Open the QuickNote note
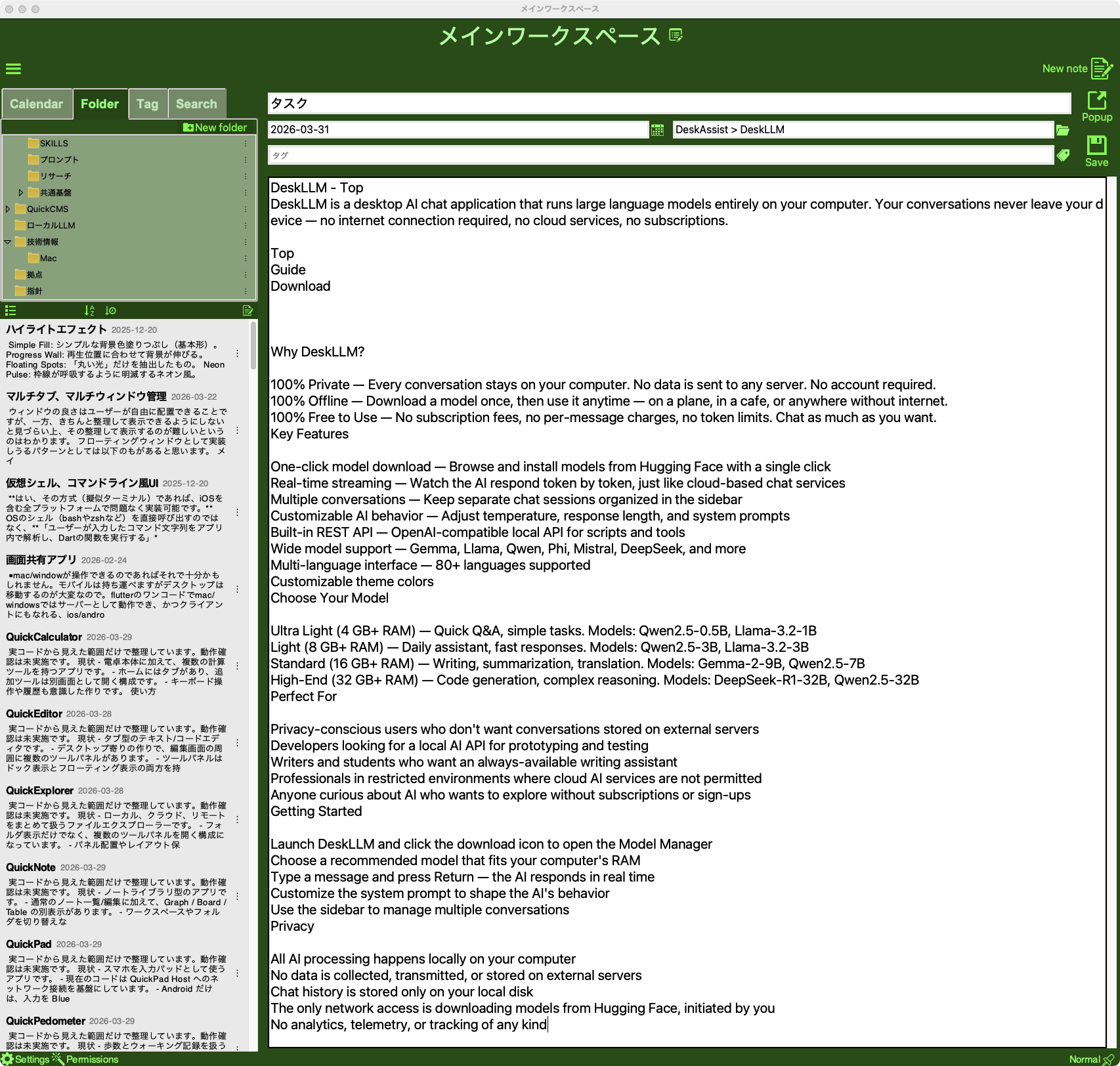The width and height of the screenshot is (1120, 1066). pyautogui.click(x=116, y=894)
